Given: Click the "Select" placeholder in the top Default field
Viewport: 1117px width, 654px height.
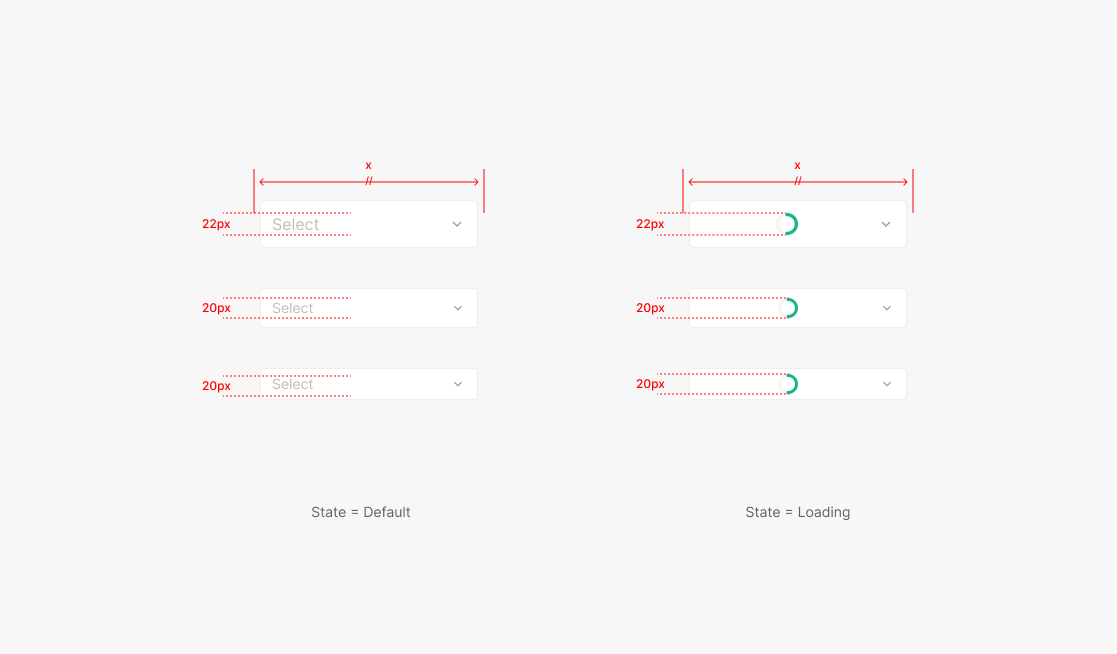Looking at the screenshot, I should [x=295, y=225].
